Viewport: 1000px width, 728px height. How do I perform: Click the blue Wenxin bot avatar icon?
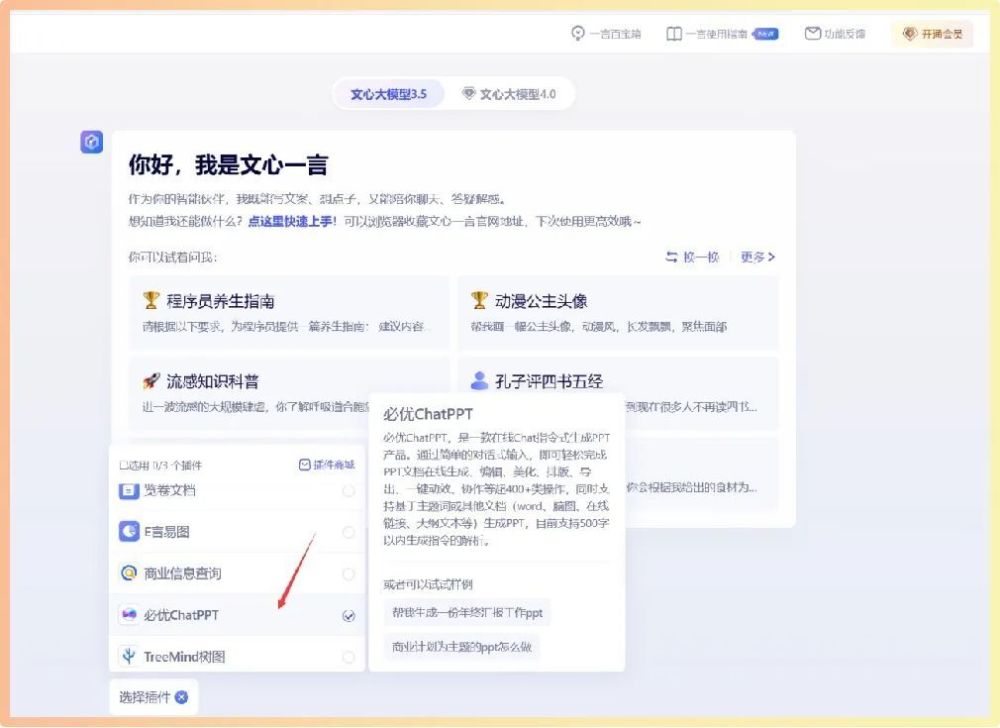point(91,142)
